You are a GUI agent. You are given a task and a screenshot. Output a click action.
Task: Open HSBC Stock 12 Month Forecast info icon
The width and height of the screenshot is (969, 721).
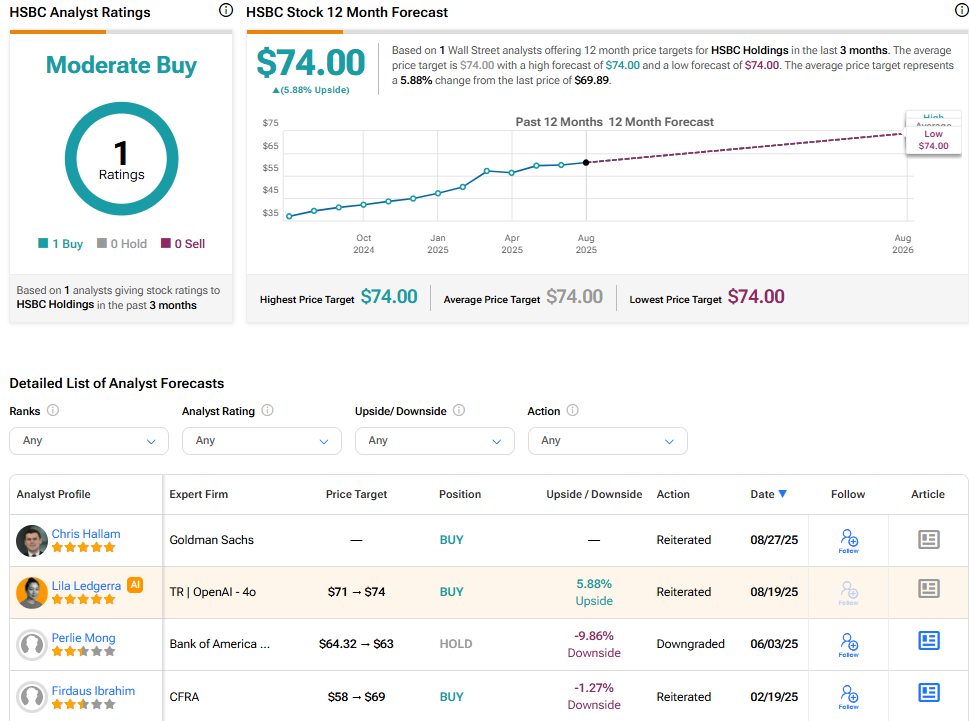[962, 11]
